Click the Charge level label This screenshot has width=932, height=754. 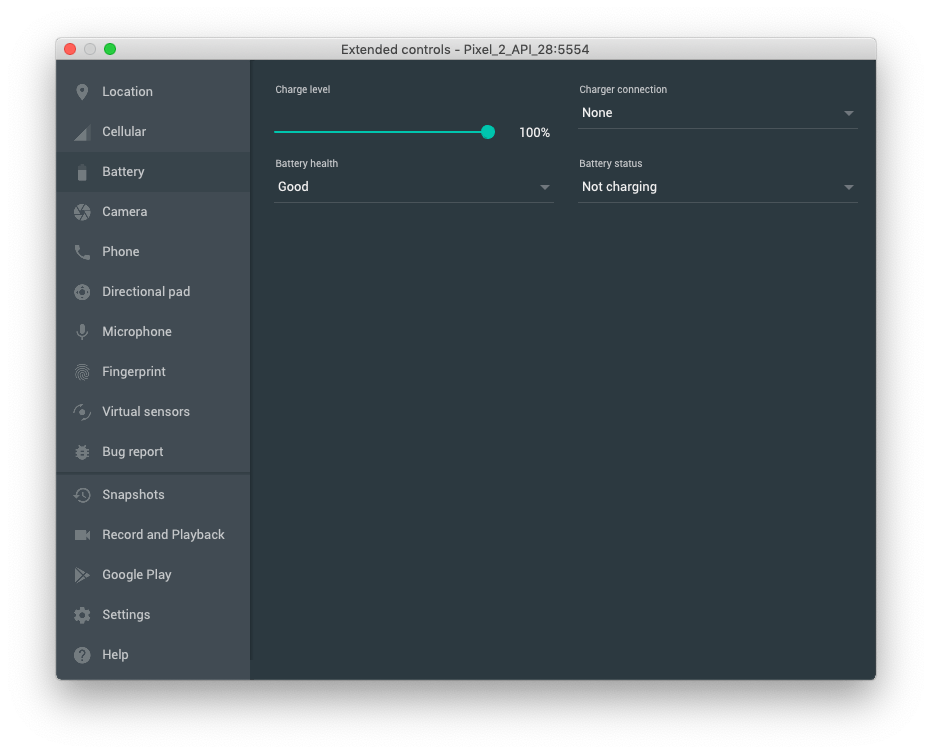pyautogui.click(x=303, y=89)
